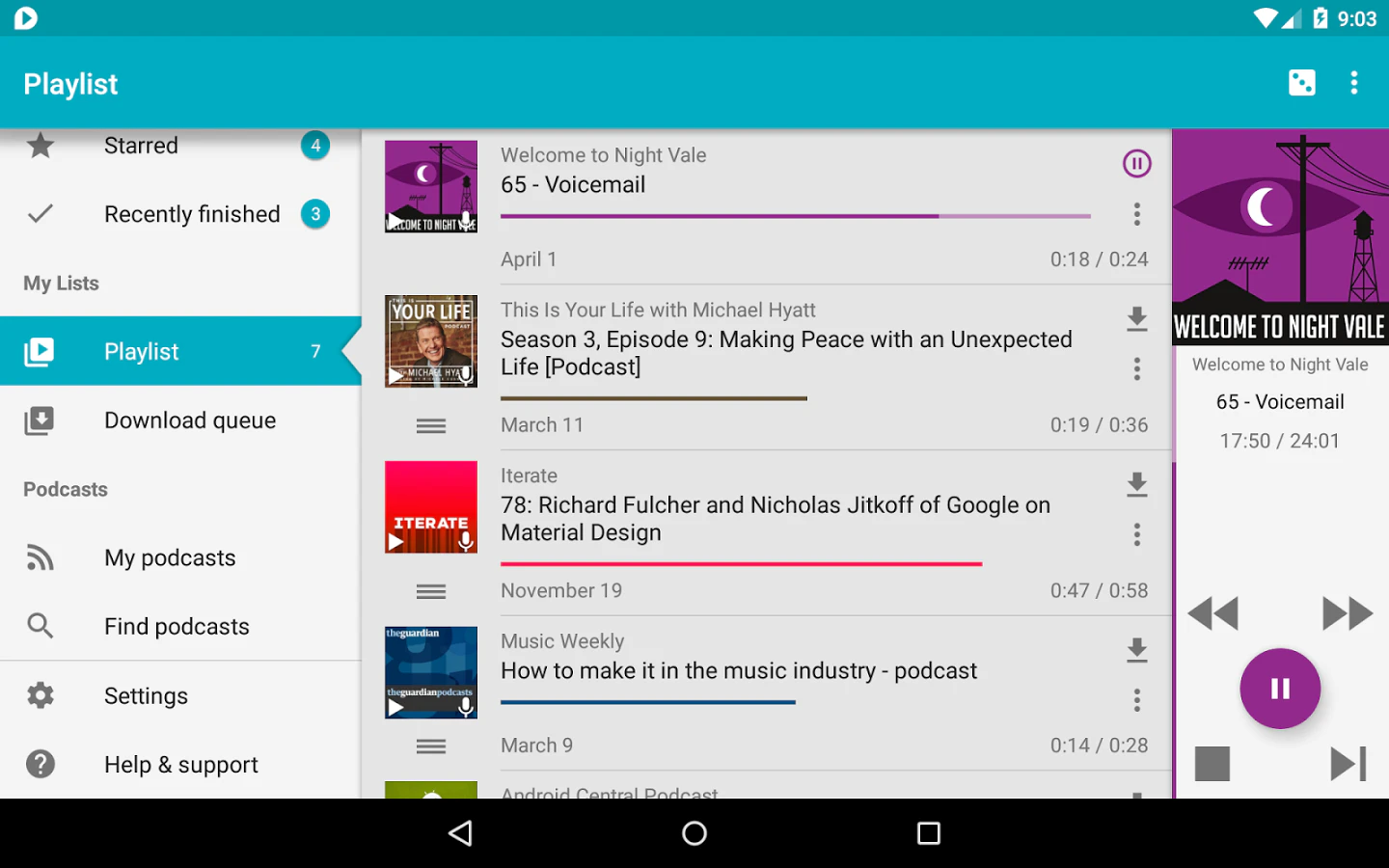This screenshot has height=868, width=1389.
Task: Click the 0:19 / 0:36 duration text
Action: [1100, 425]
